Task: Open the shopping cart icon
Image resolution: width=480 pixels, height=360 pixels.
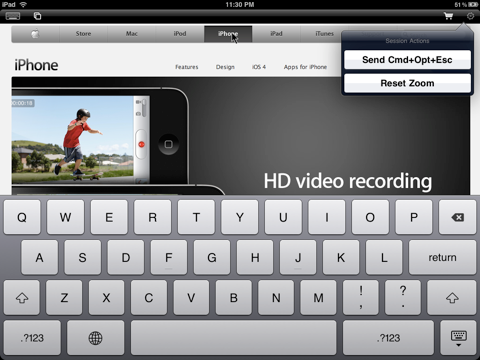Action: click(x=448, y=16)
